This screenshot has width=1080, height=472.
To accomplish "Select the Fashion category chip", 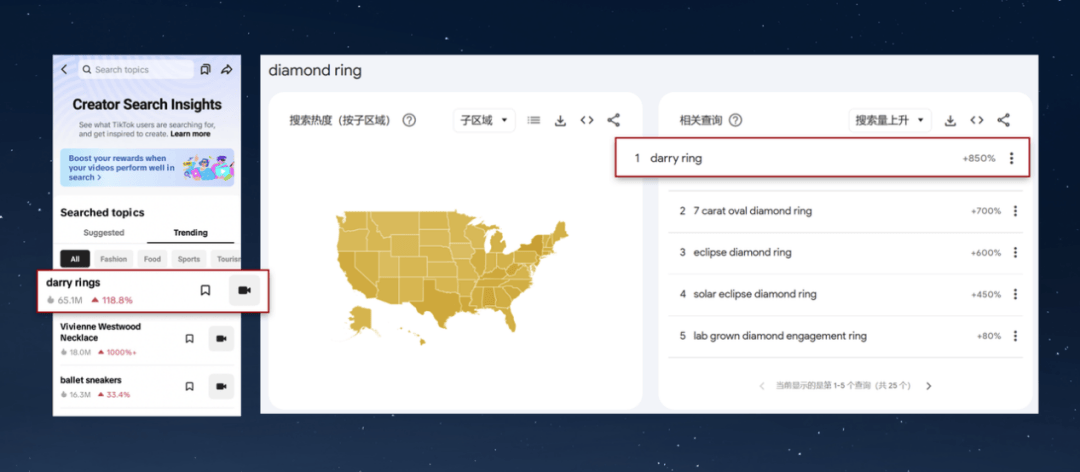I will click(113, 259).
